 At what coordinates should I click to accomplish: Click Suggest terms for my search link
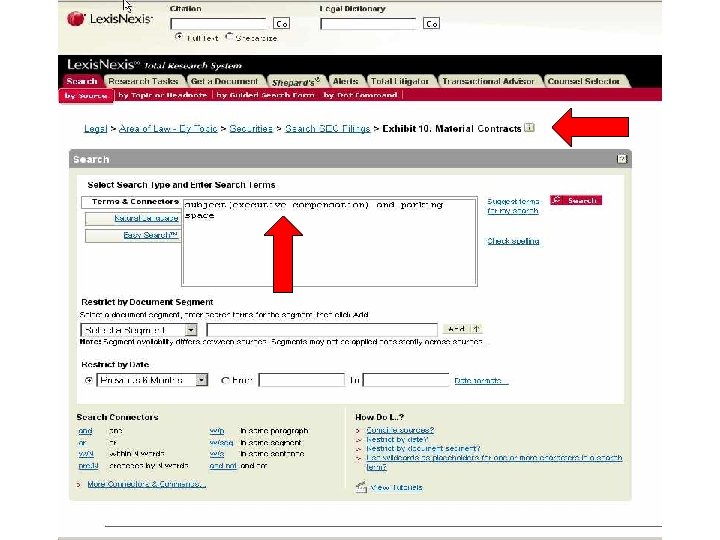pos(513,206)
